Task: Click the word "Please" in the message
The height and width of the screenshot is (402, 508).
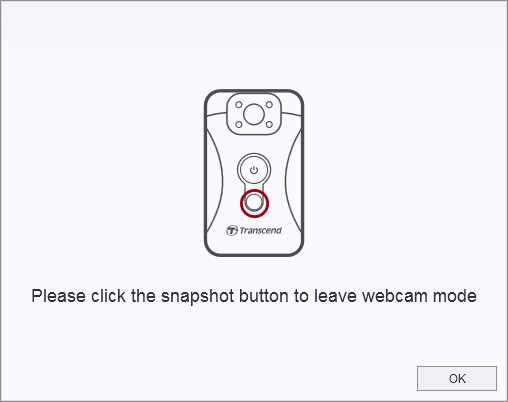Action: [x=58, y=296]
